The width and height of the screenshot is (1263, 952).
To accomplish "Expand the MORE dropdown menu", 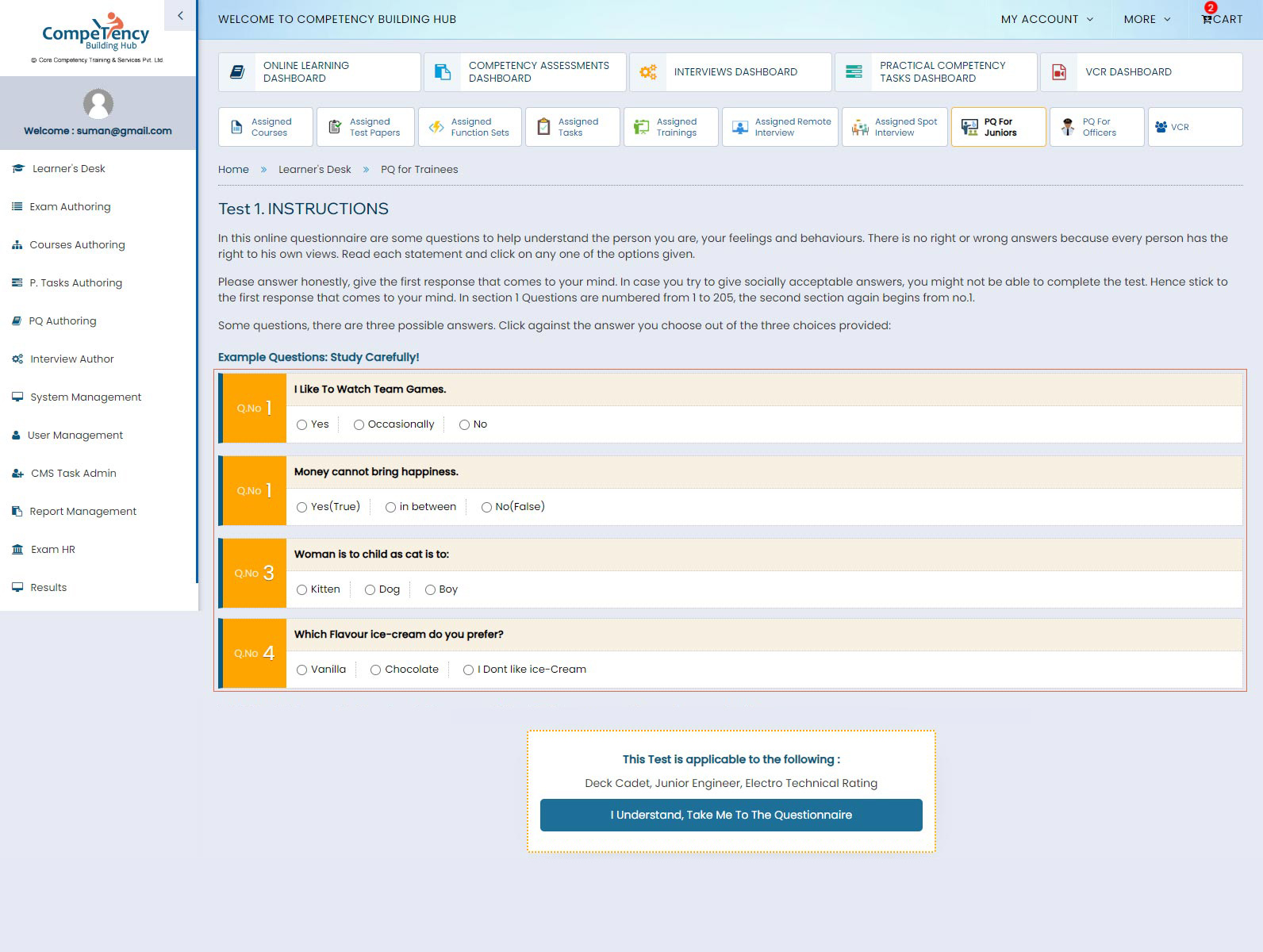I will 1147,19.
